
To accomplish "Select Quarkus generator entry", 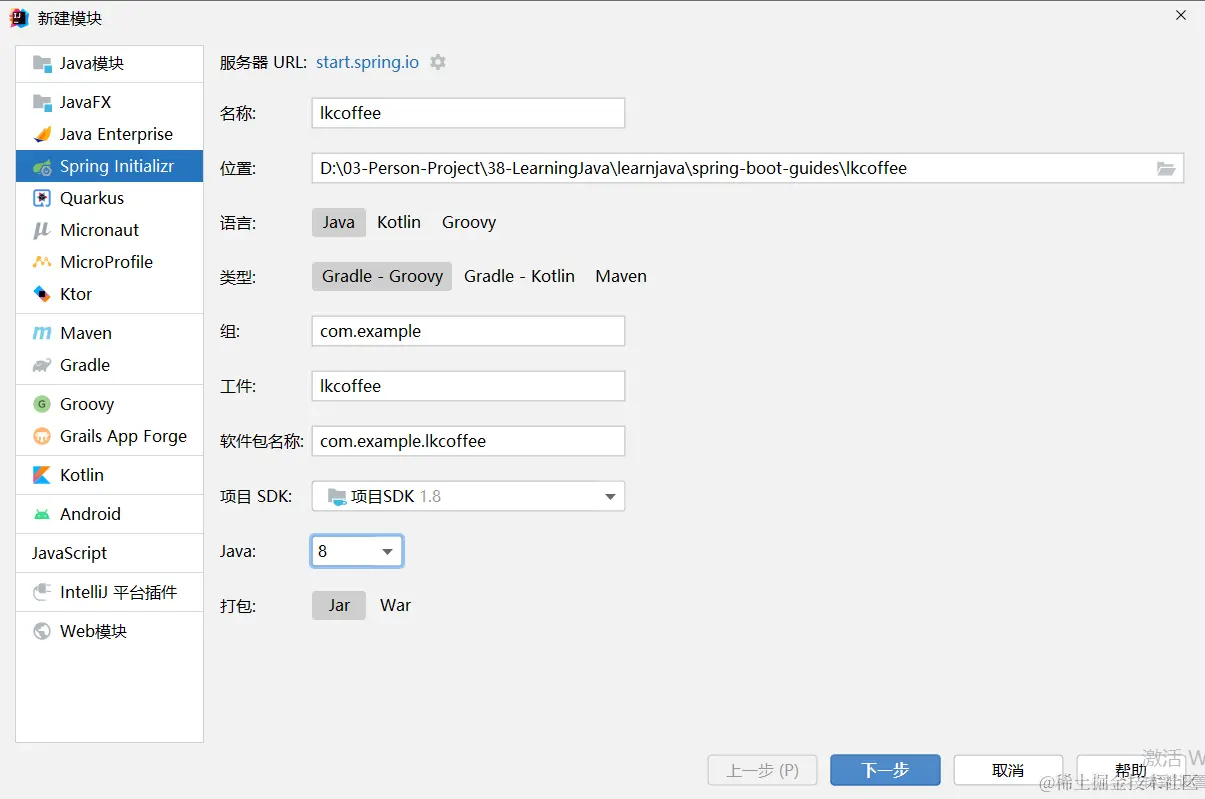I will (109, 198).
